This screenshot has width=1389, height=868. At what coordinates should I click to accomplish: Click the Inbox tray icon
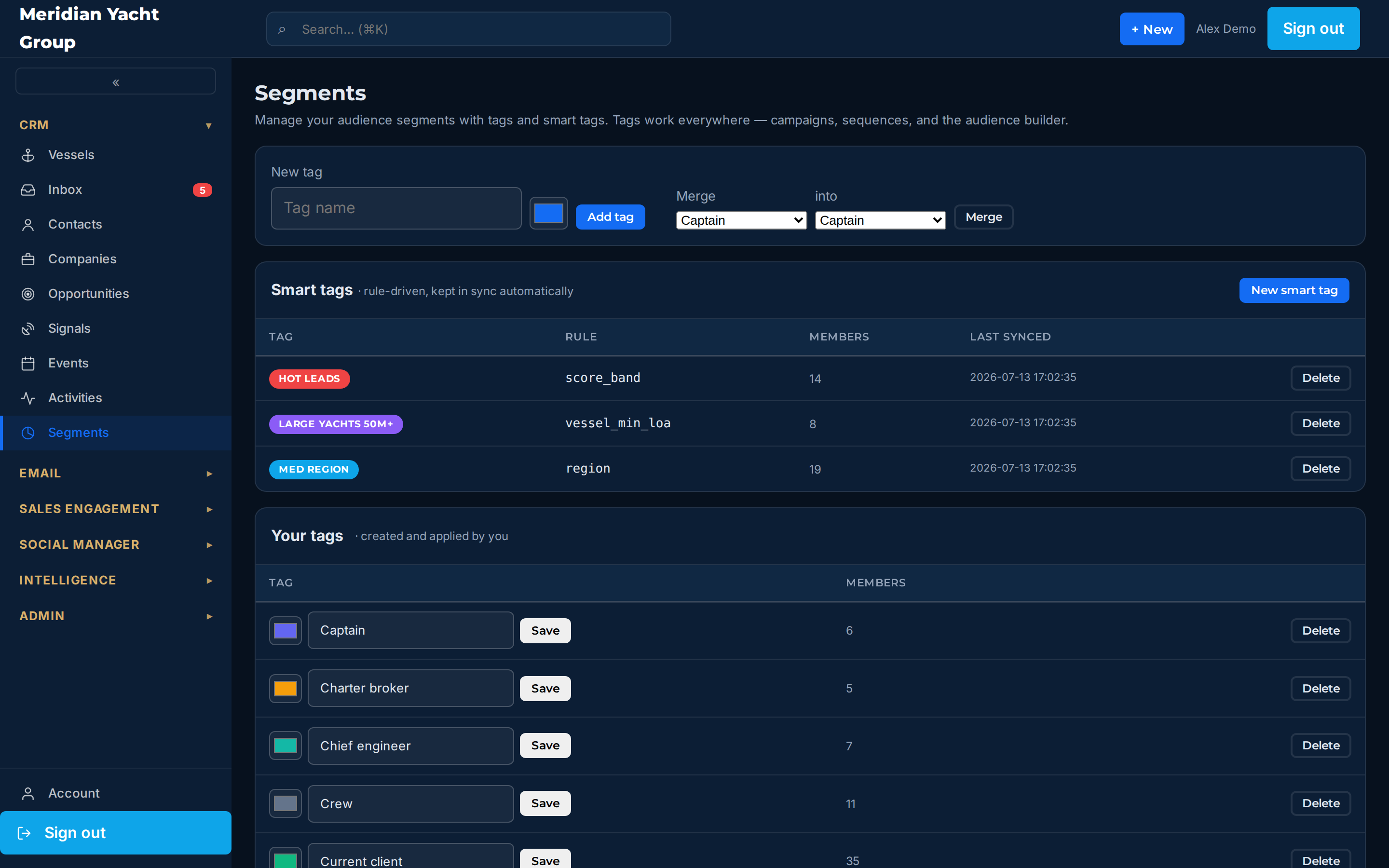tap(27, 190)
